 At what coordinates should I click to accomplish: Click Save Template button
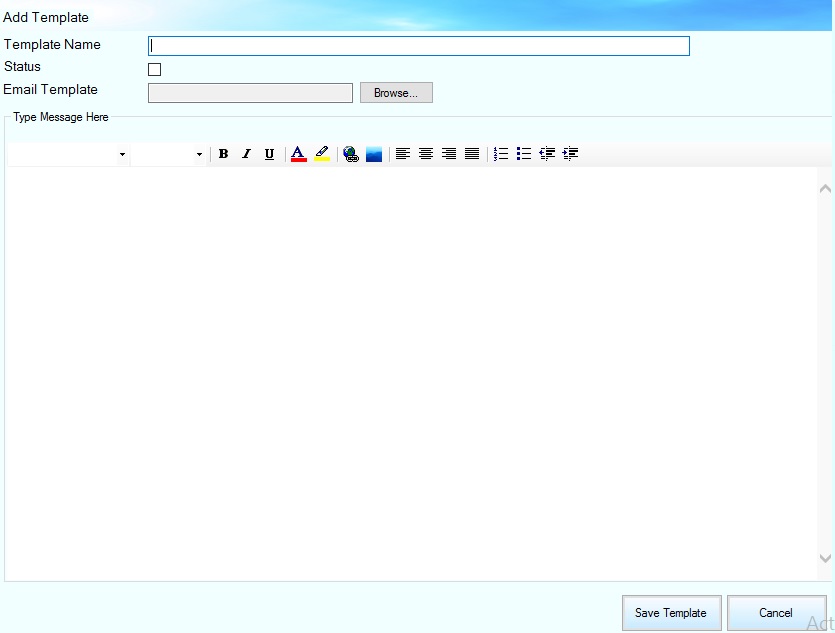[672, 613]
